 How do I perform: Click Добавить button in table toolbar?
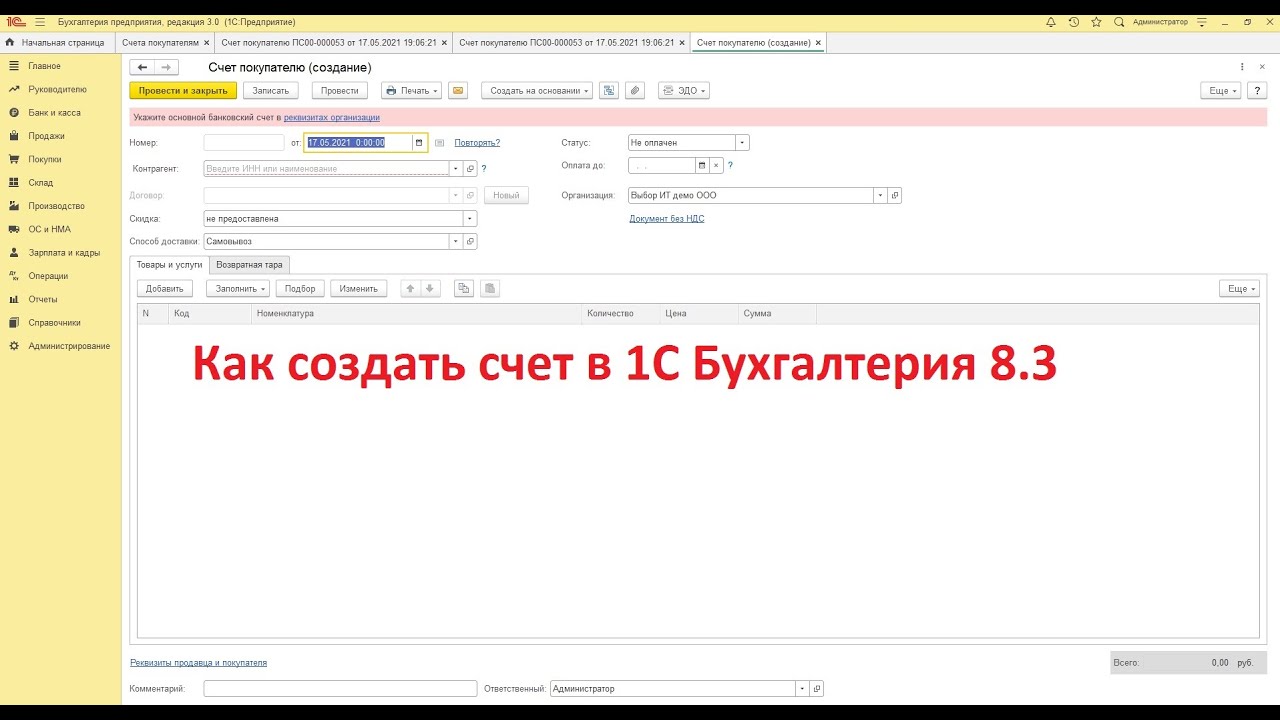click(165, 288)
